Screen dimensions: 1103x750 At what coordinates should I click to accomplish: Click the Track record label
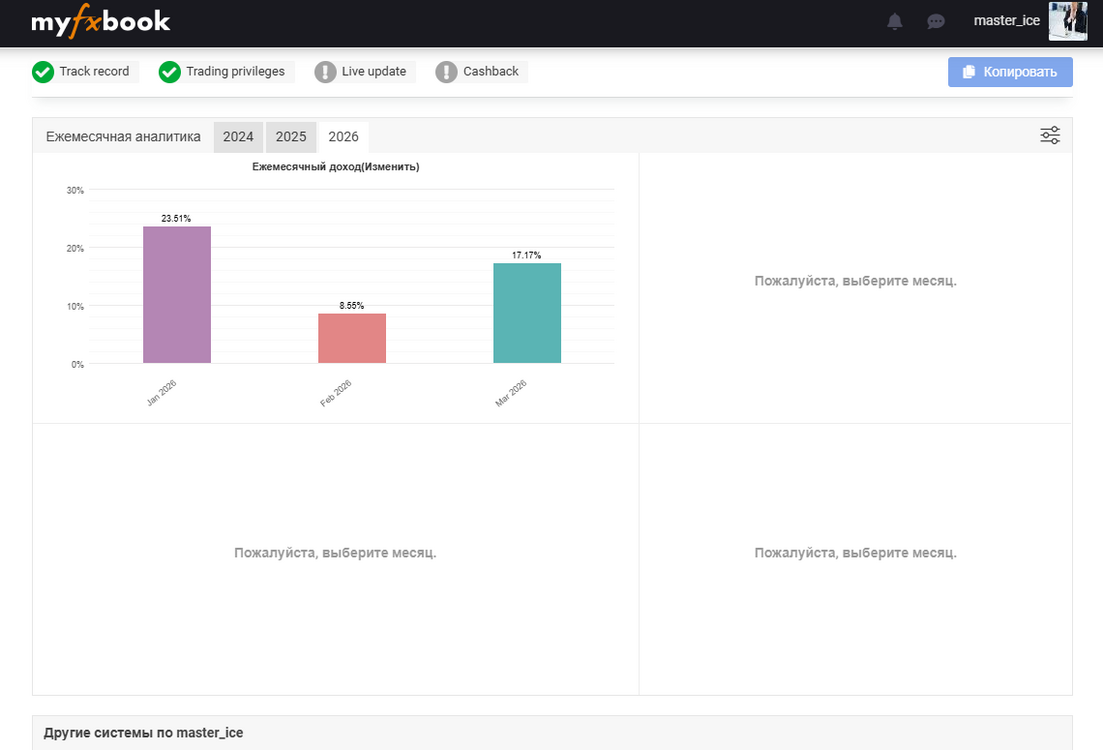click(x=94, y=71)
